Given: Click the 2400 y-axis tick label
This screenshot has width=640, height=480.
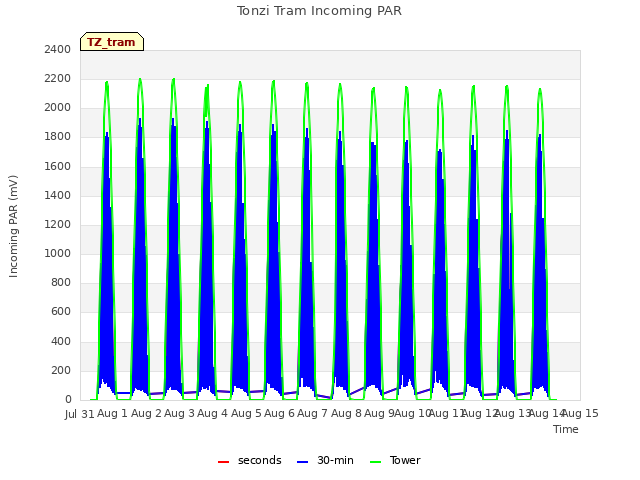Looking at the screenshot, I should pyautogui.click(x=58, y=49).
